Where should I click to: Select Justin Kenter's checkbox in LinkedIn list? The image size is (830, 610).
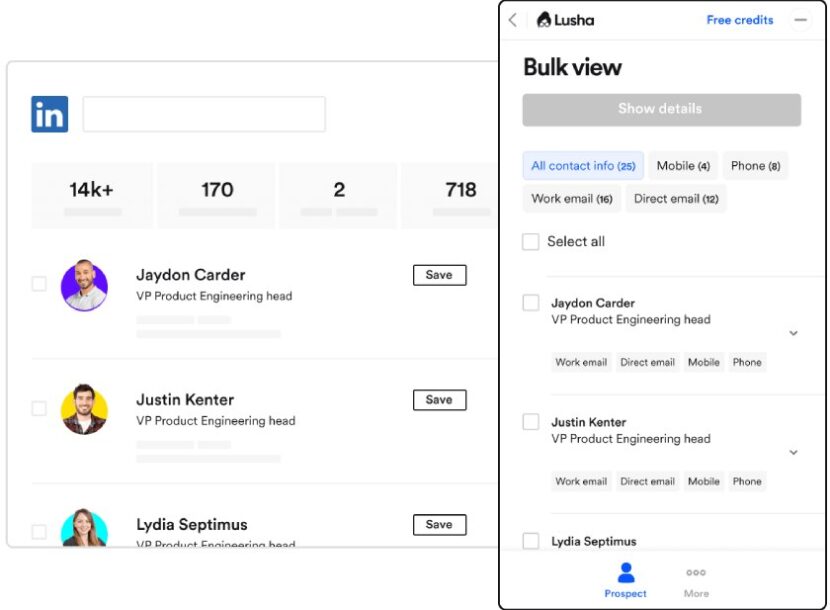click(x=39, y=409)
